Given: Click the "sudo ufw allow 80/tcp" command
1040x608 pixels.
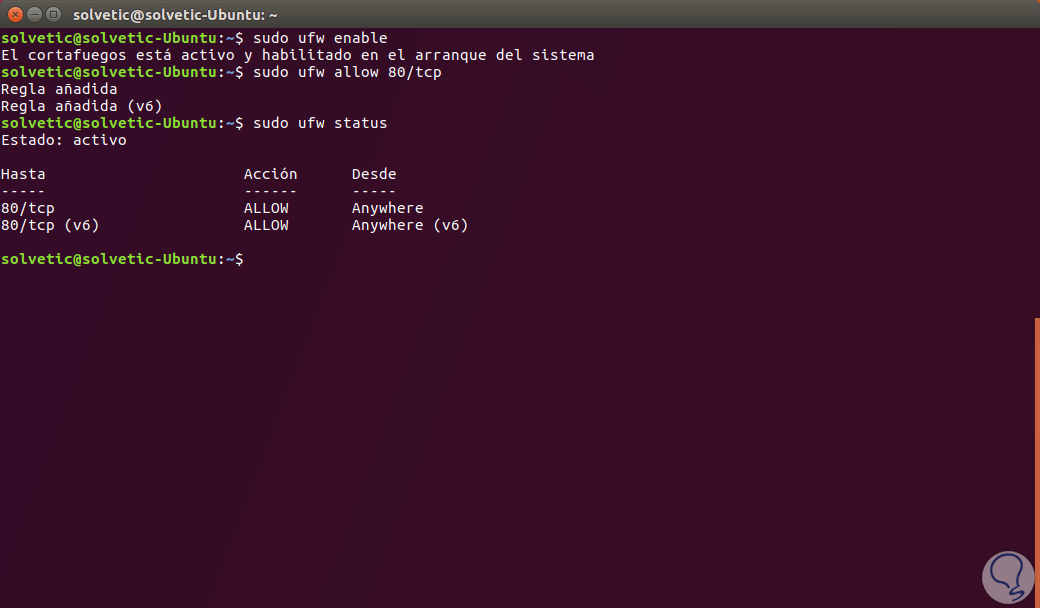Looking at the screenshot, I should [x=347, y=72].
